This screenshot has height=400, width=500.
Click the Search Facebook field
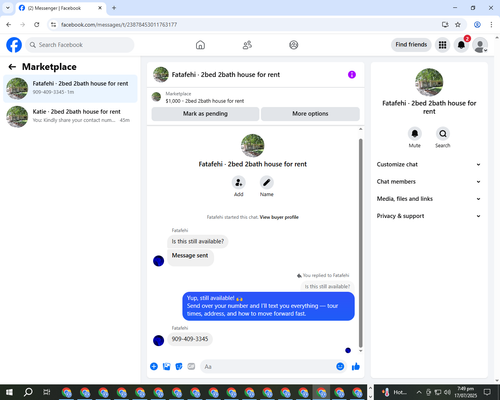tap(80, 45)
